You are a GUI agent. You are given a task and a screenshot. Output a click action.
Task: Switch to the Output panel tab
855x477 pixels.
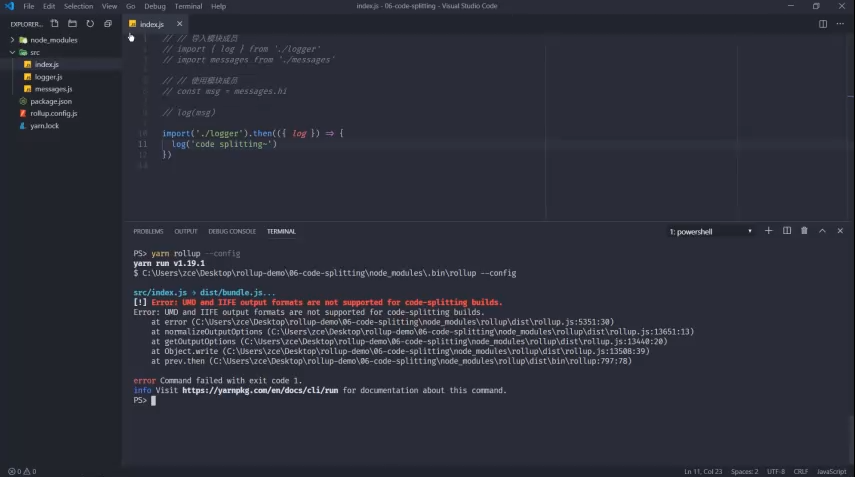click(x=186, y=231)
